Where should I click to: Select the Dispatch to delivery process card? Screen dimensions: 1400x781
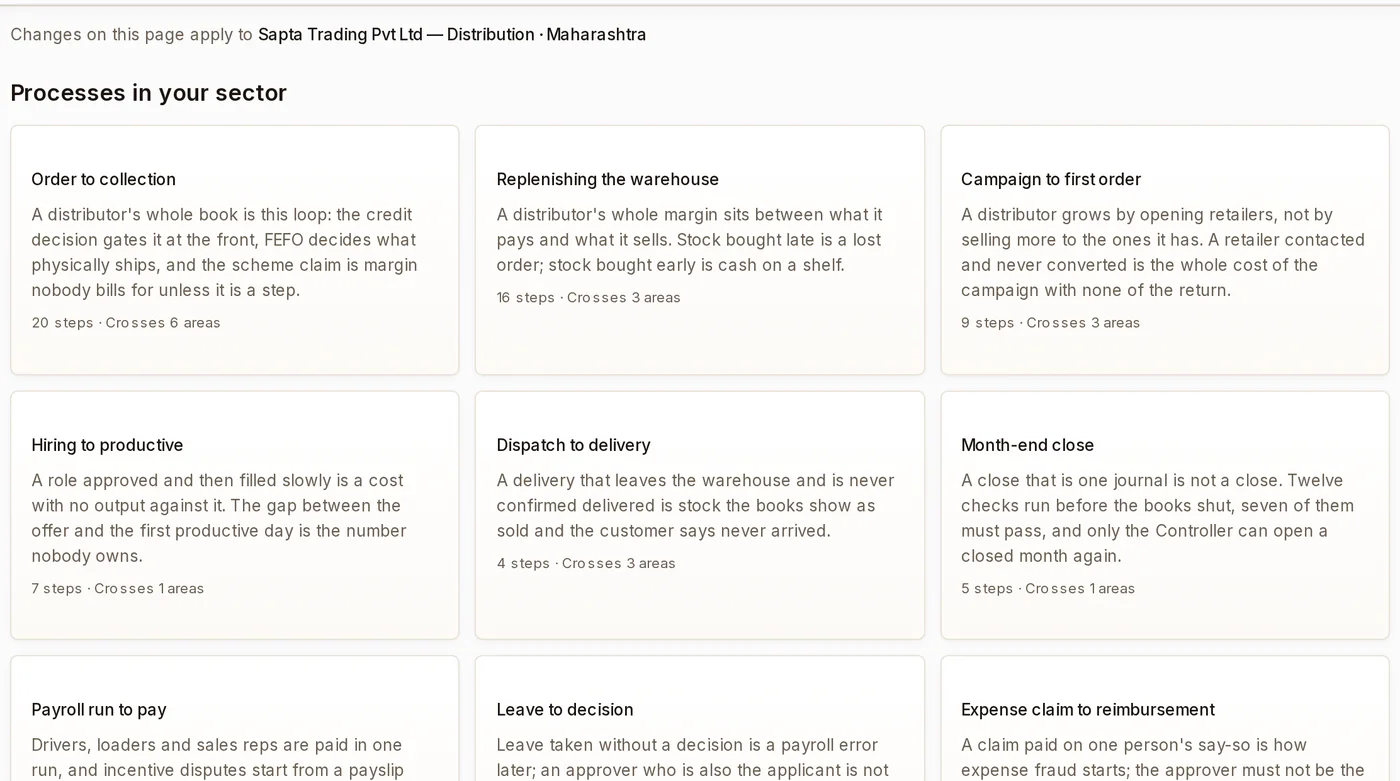tap(699, 515)
